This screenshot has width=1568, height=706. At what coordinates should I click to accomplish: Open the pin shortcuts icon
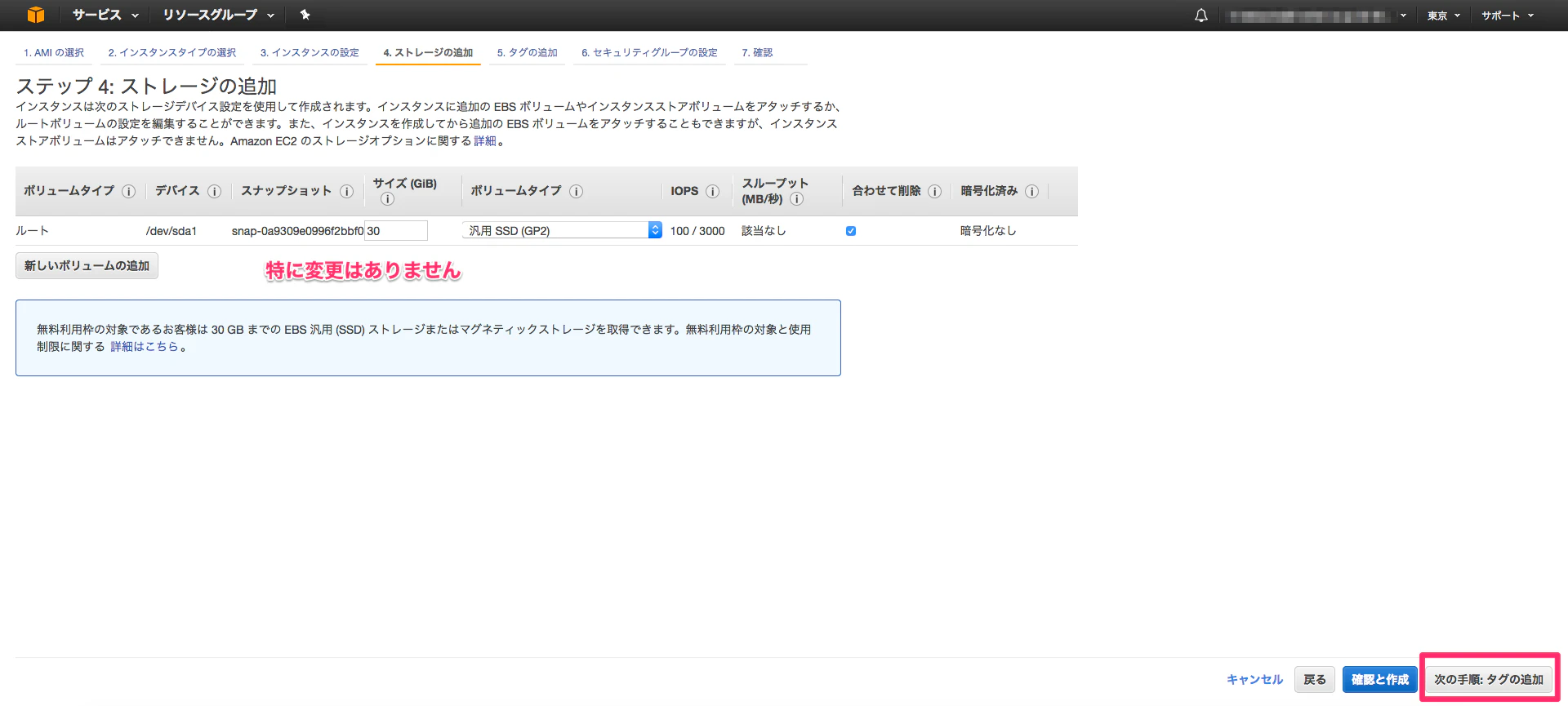pyautogui.click(x=305, y=15)
